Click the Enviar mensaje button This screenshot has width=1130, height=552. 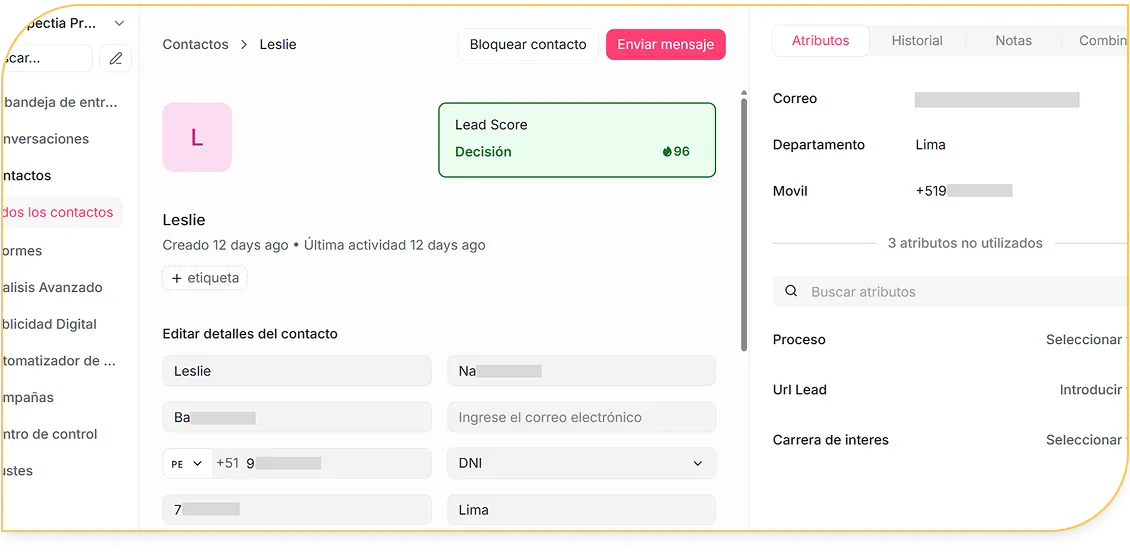[x=665, y=45]
